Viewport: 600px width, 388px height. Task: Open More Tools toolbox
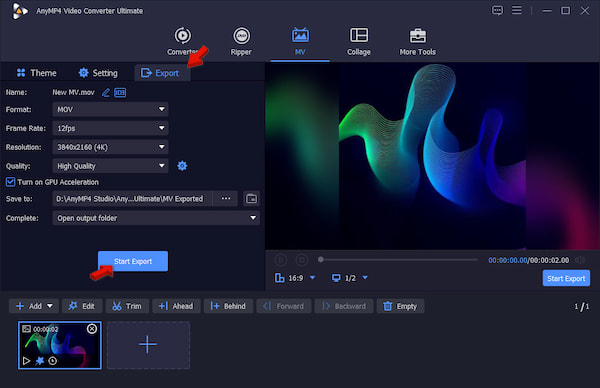point(417,41)
